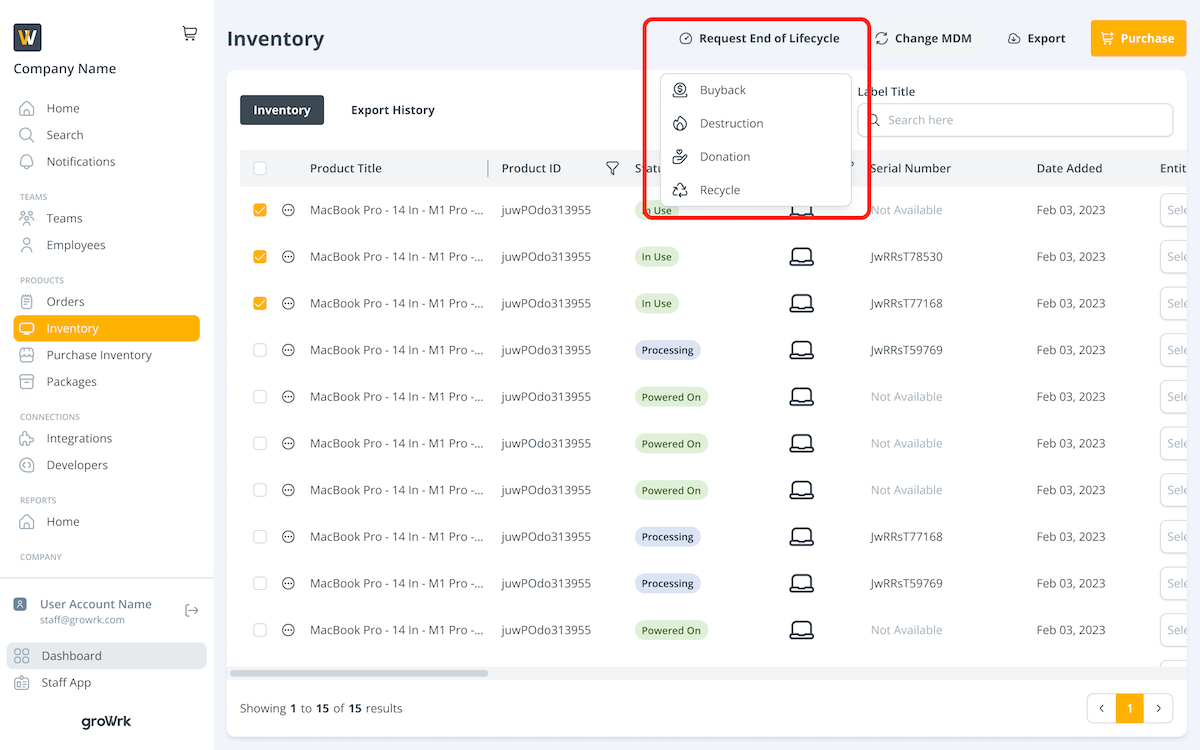Click the logout icon beside user account
This screenshot has width=1200, height=750.
192,611
